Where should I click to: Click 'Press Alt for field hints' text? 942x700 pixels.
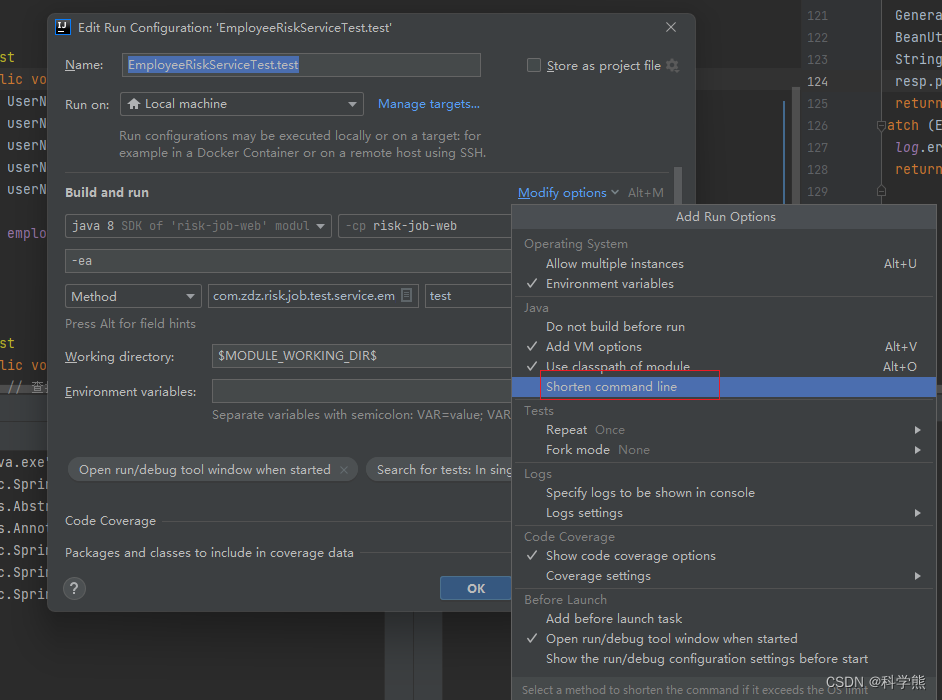pos(130,324)
